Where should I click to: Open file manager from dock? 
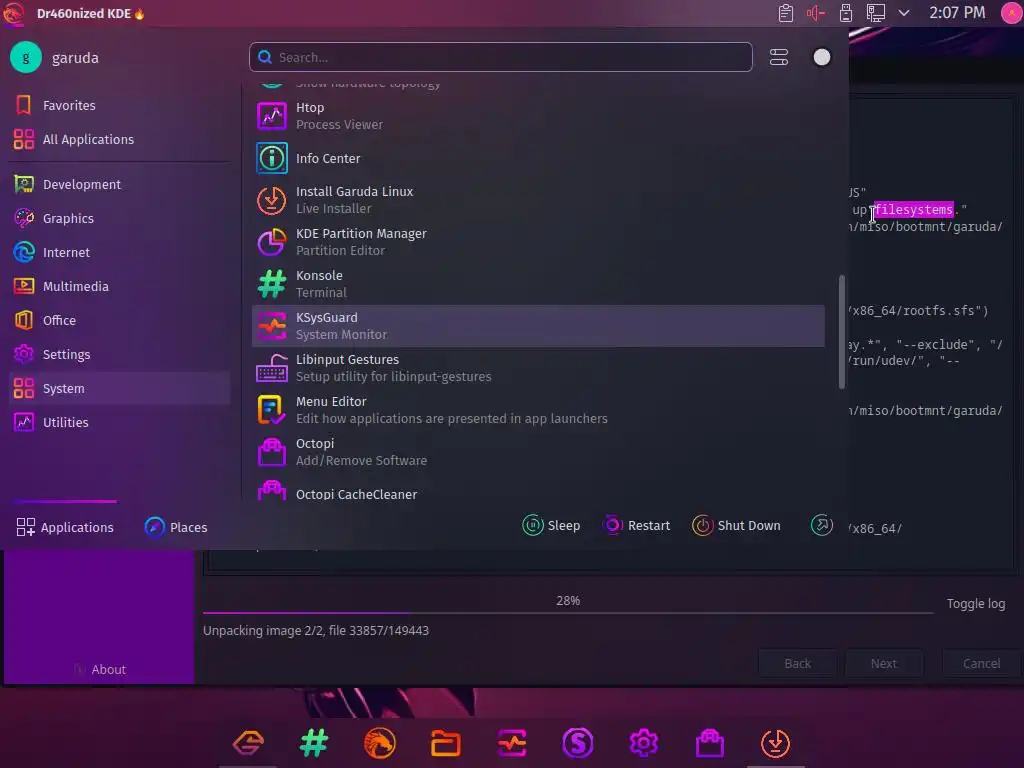(446, 743)
